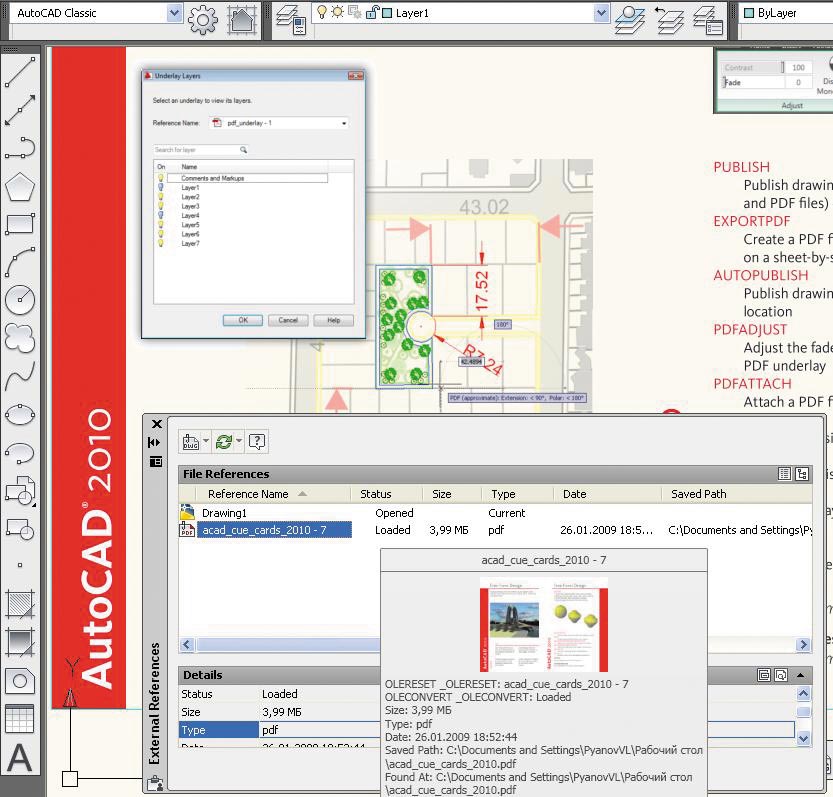The height and width of the screenshot is (797, 833).
Task: Select the Hatch tool
Action: [x=20, y=605]
